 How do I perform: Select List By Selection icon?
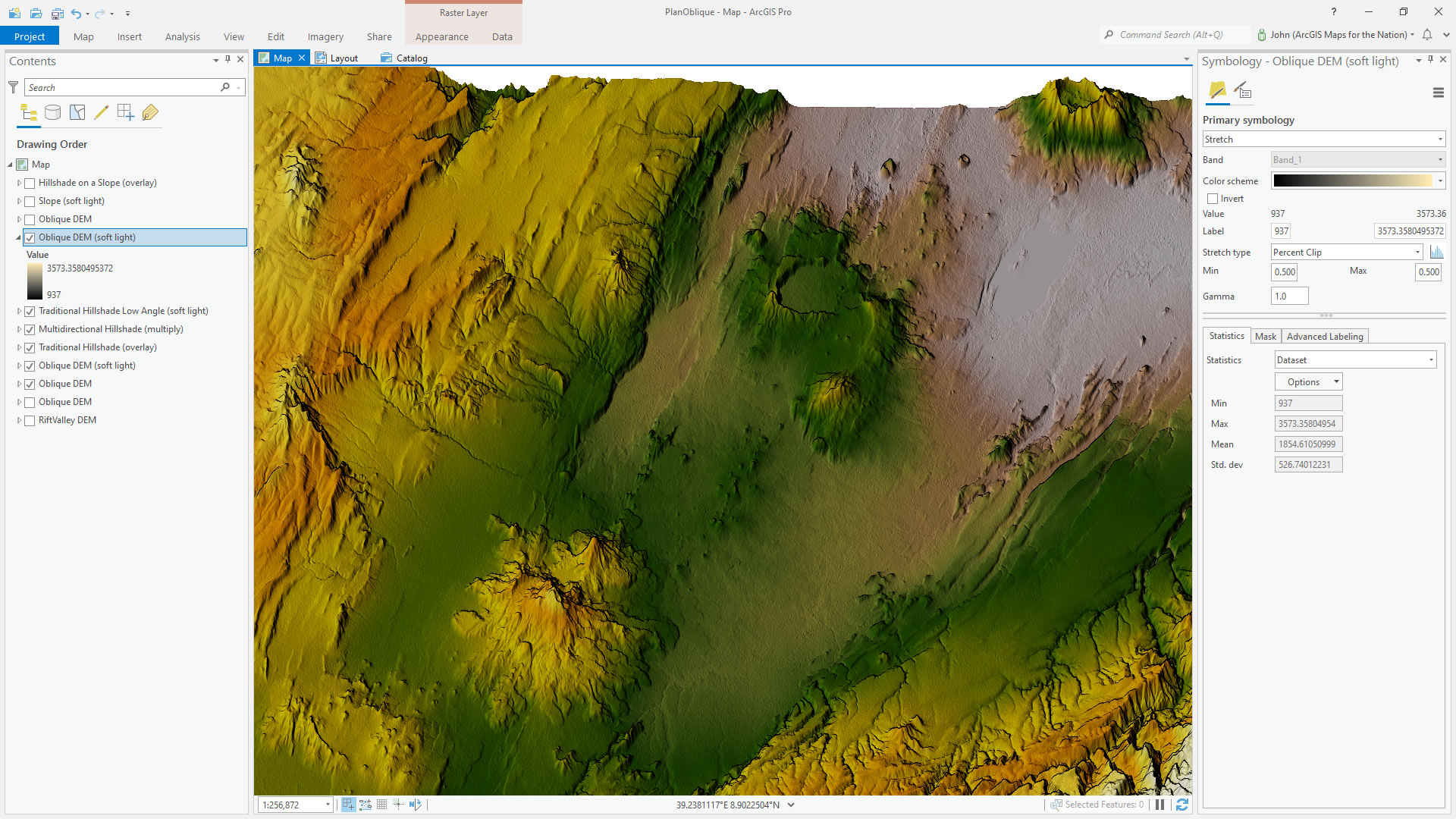[77, 113]
